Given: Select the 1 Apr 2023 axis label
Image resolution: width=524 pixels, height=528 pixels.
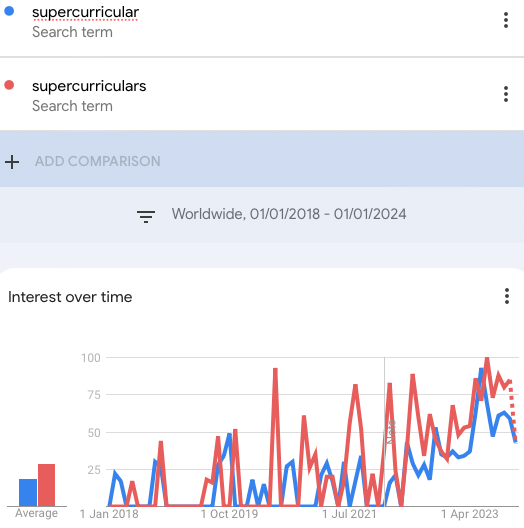Looking at the screenshot, I should [x=470, y=514].
